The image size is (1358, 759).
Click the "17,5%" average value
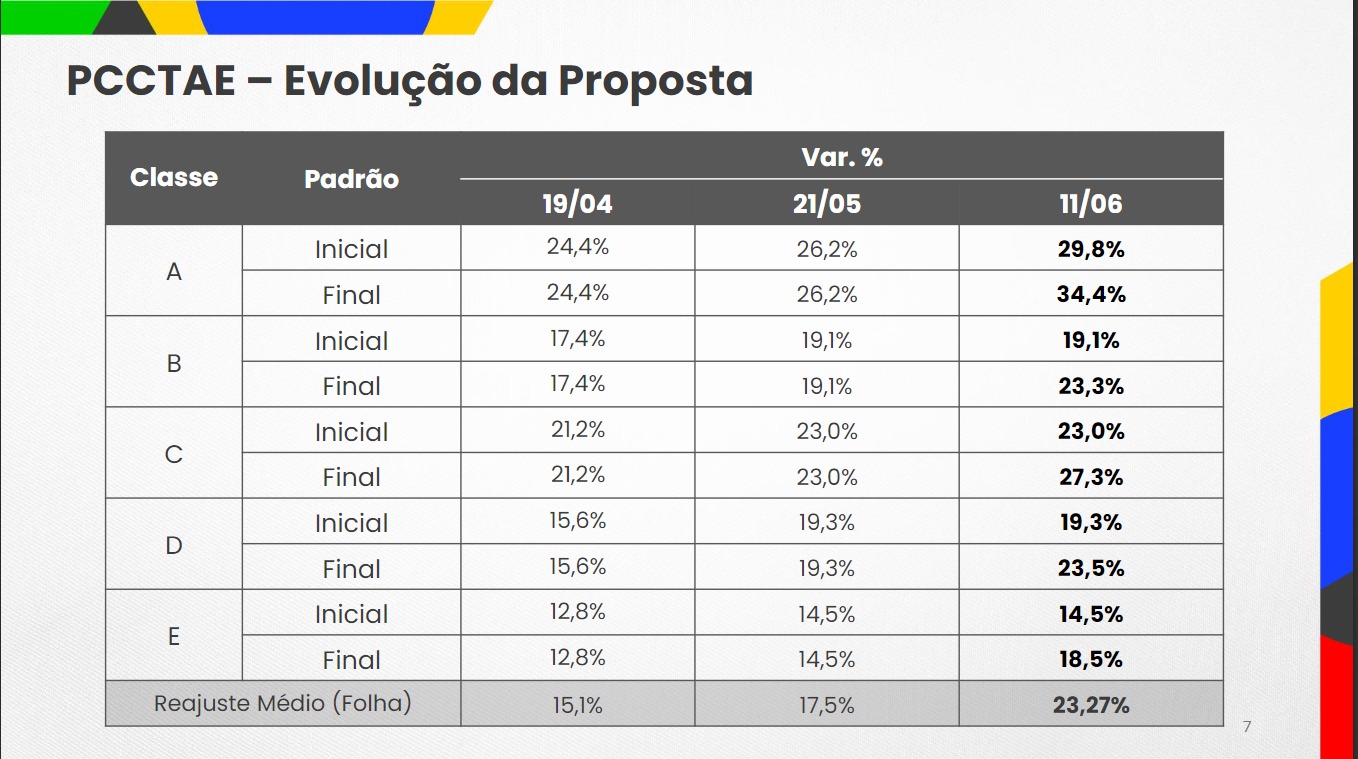click(x=826, y=705)
